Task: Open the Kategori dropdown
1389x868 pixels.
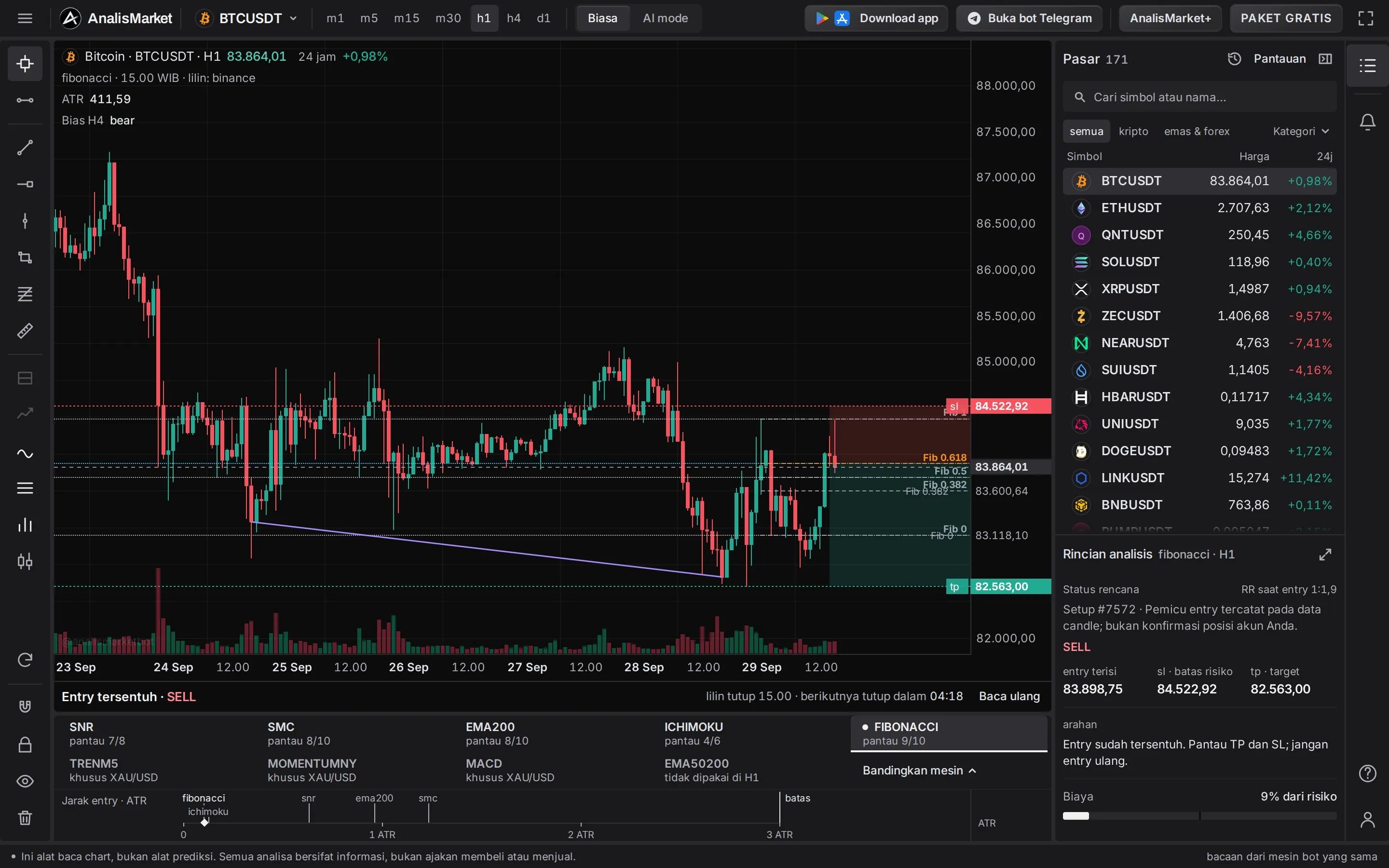Action: click(x=1301, y=132)
